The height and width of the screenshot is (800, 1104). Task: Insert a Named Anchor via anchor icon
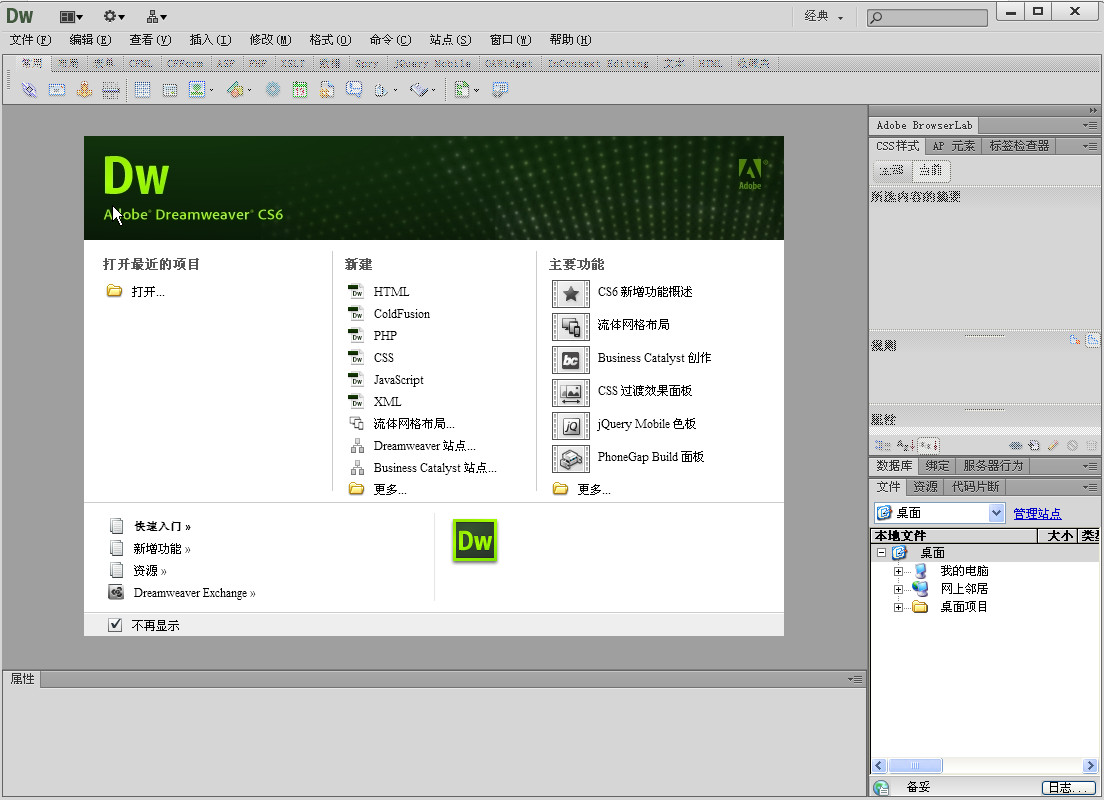84,89
